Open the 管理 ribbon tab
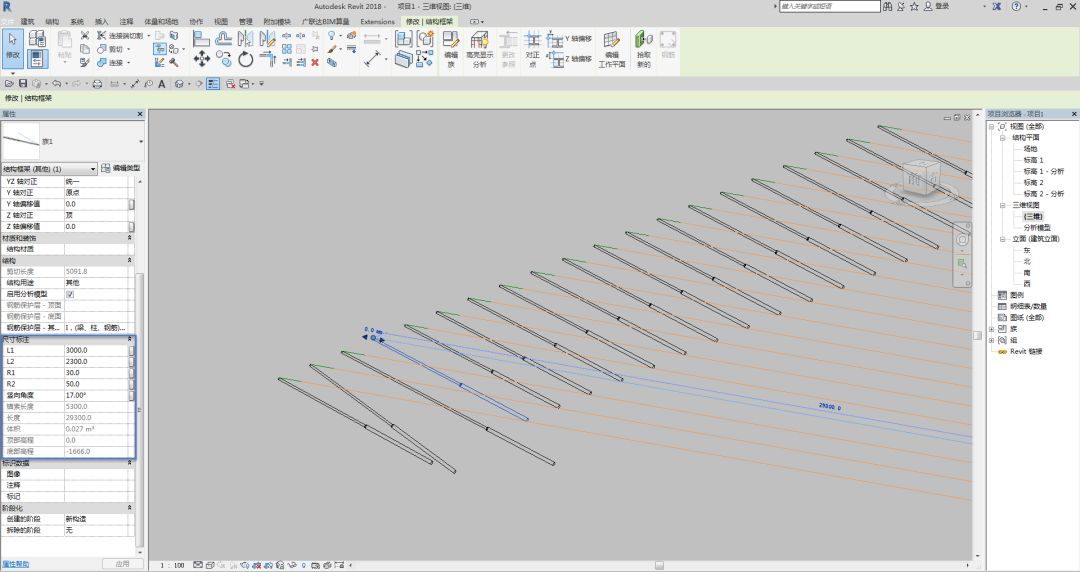Screen dimensions: 1080x572 coord(245,21)
